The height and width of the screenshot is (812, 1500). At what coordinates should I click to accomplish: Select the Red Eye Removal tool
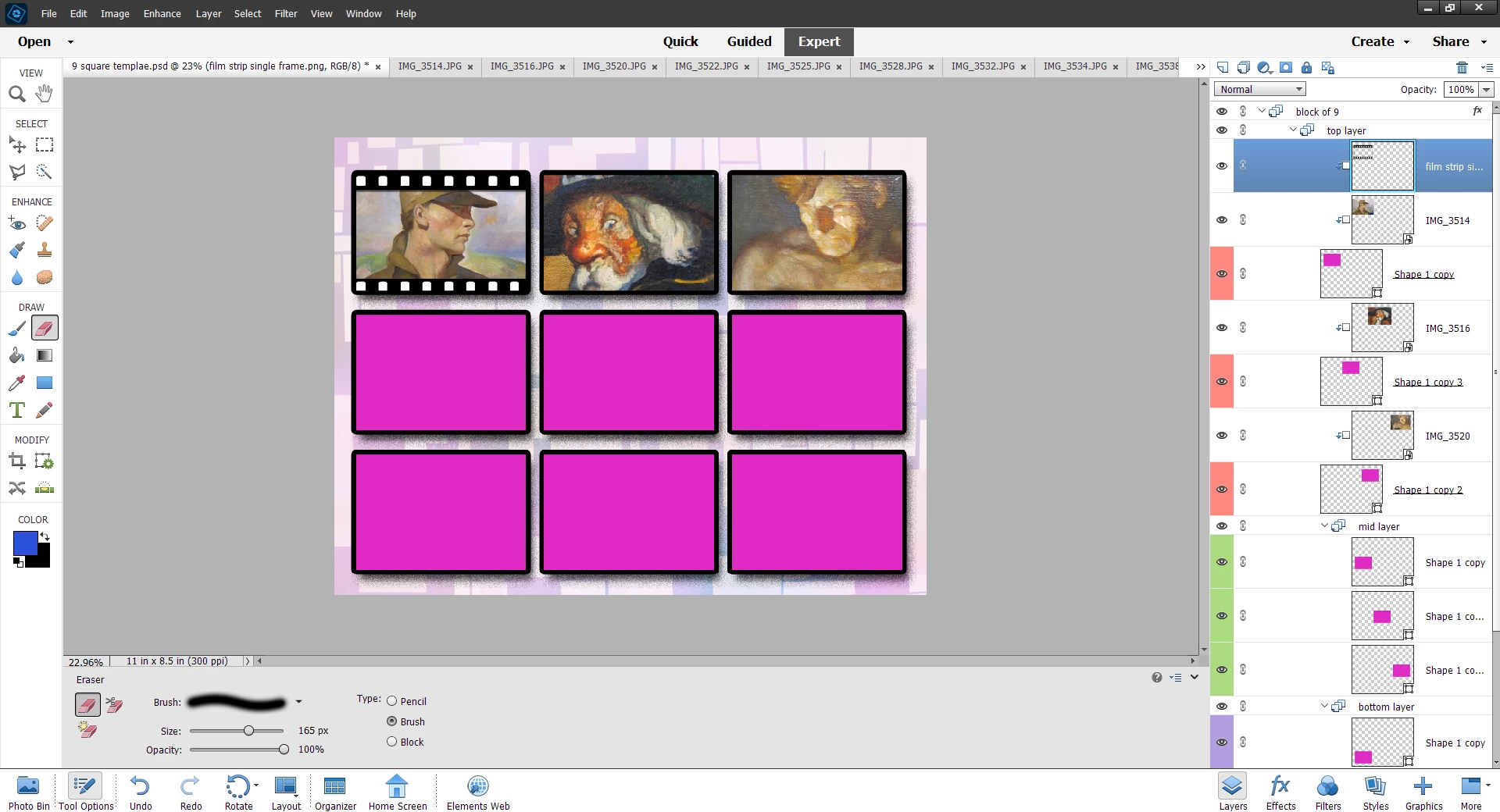17,223
